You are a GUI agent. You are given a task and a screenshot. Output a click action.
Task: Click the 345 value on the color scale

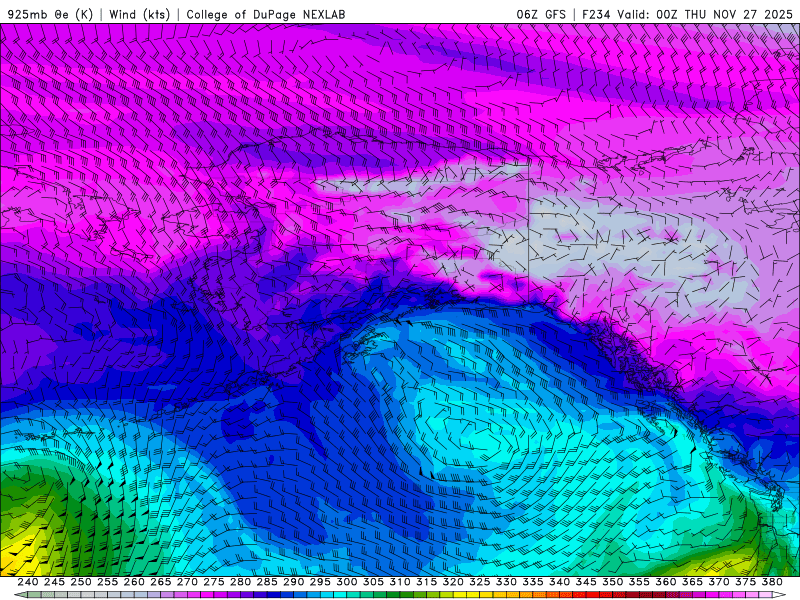(x=586, y=582)
